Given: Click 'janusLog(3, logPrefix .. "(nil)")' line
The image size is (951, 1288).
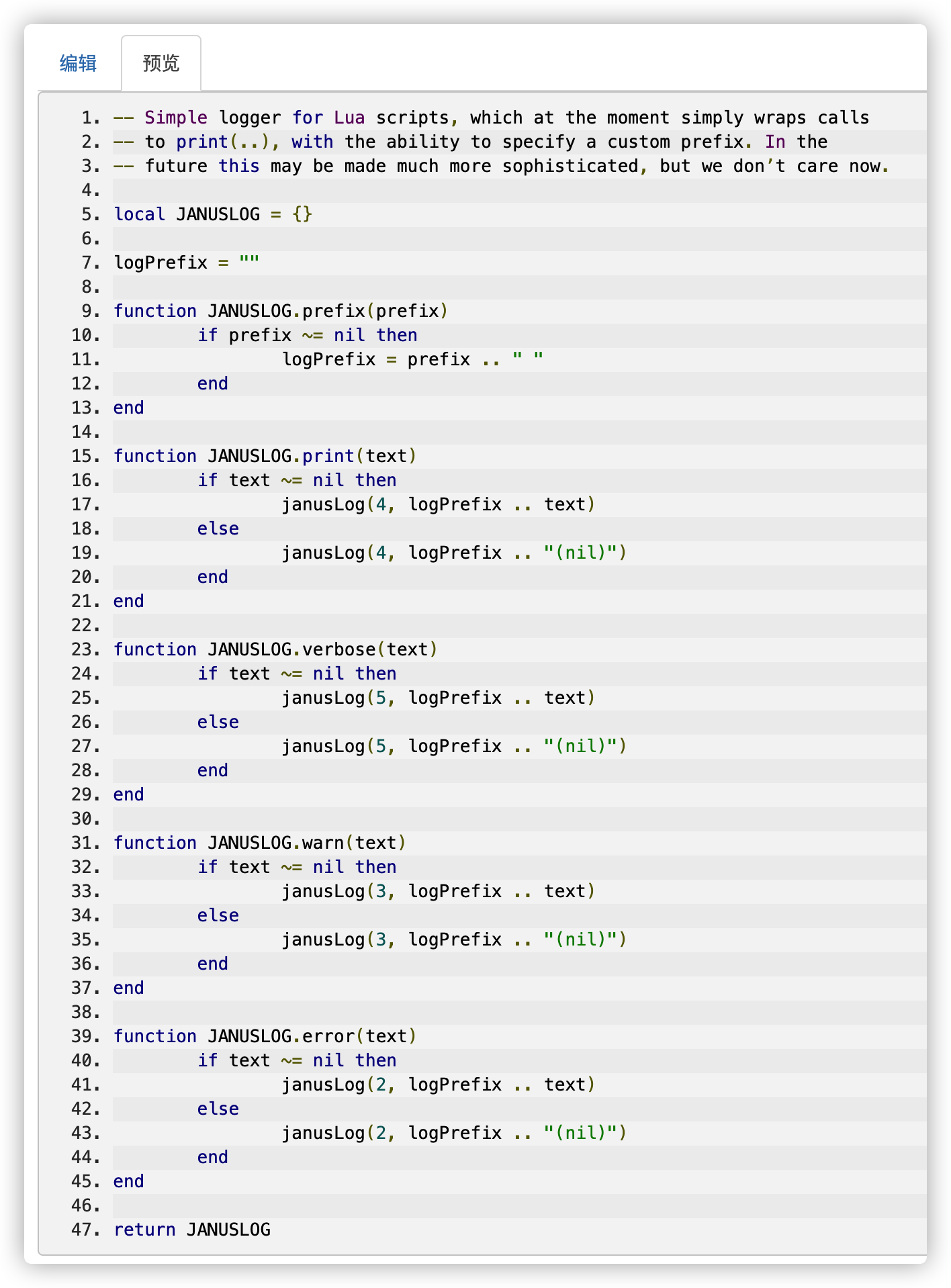Looking at the screenshot, I should tap(454, 939).
